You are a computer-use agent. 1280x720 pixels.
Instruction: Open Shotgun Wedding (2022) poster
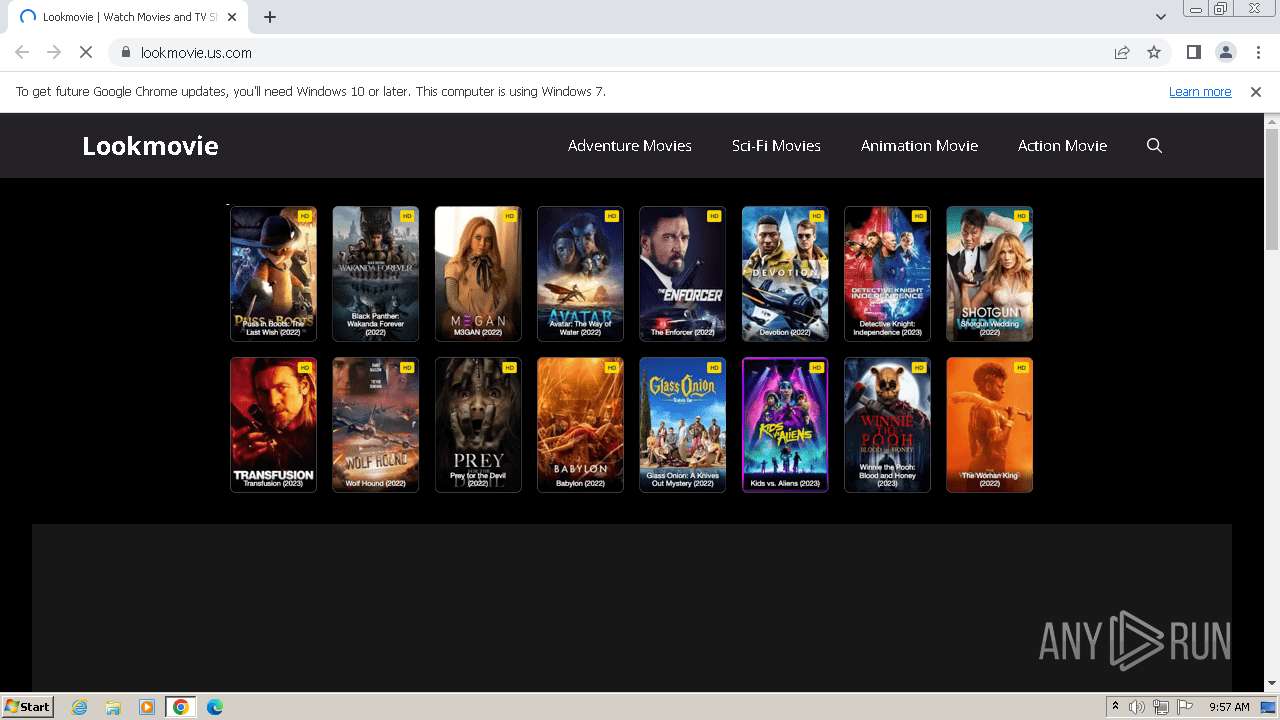989,274
